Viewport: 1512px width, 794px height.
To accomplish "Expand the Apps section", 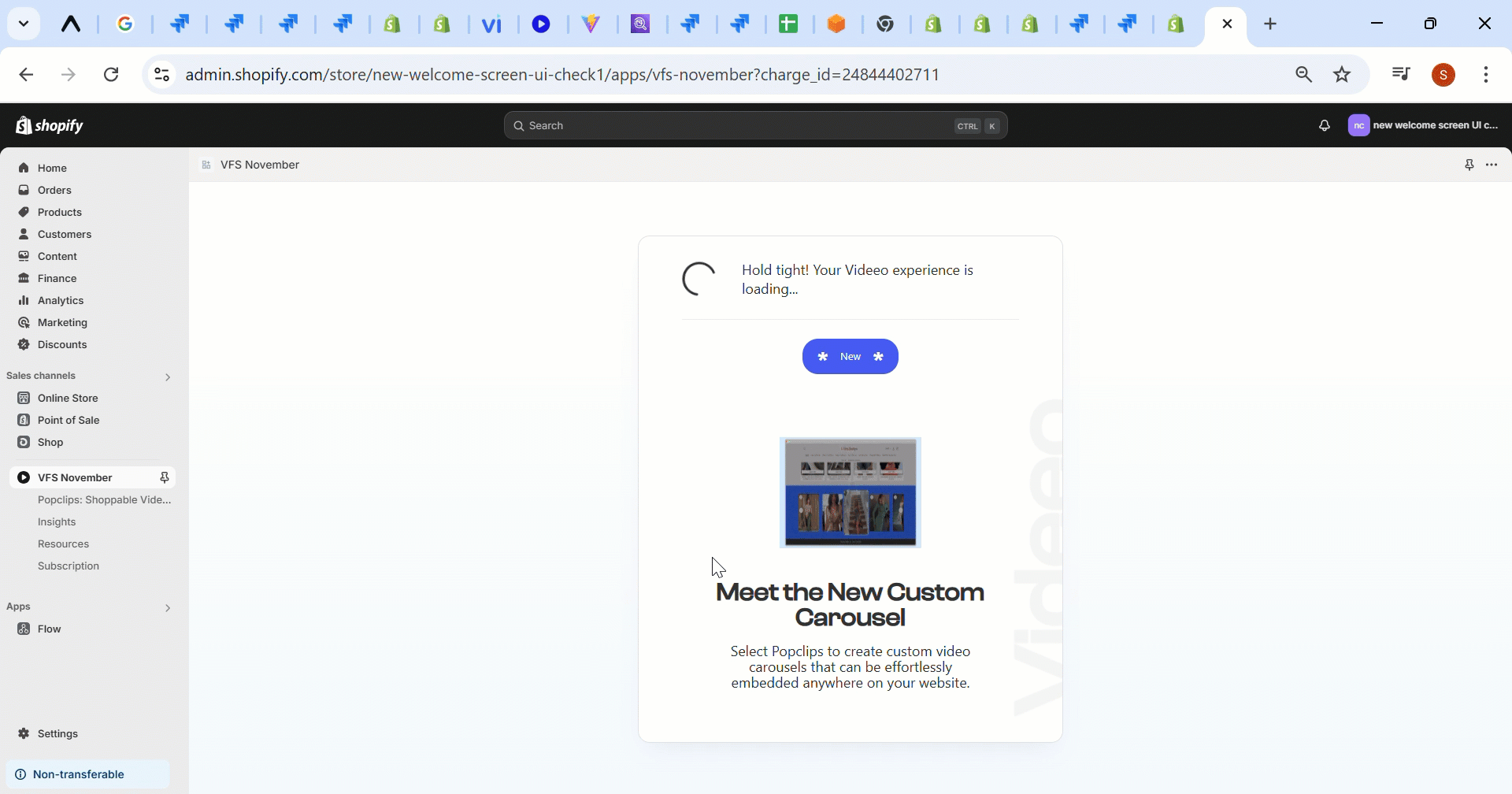I will 167,608.
